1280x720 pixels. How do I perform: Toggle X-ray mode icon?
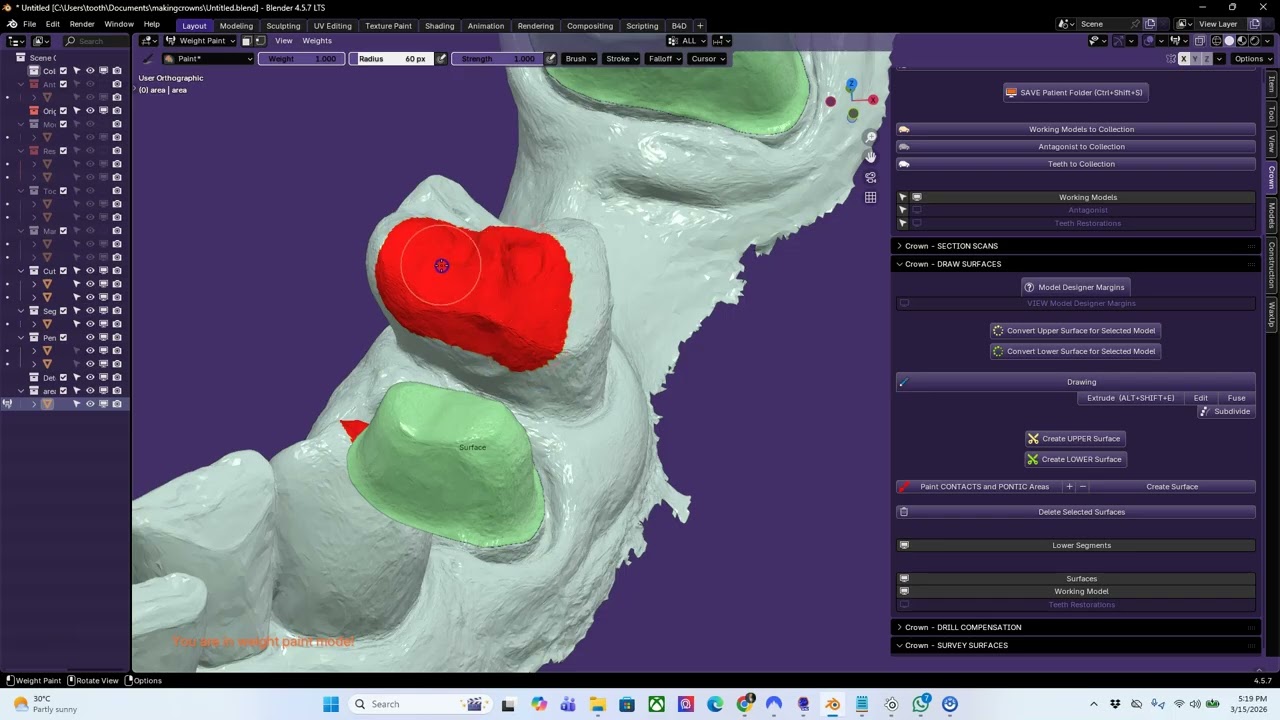pos(1201,41)
